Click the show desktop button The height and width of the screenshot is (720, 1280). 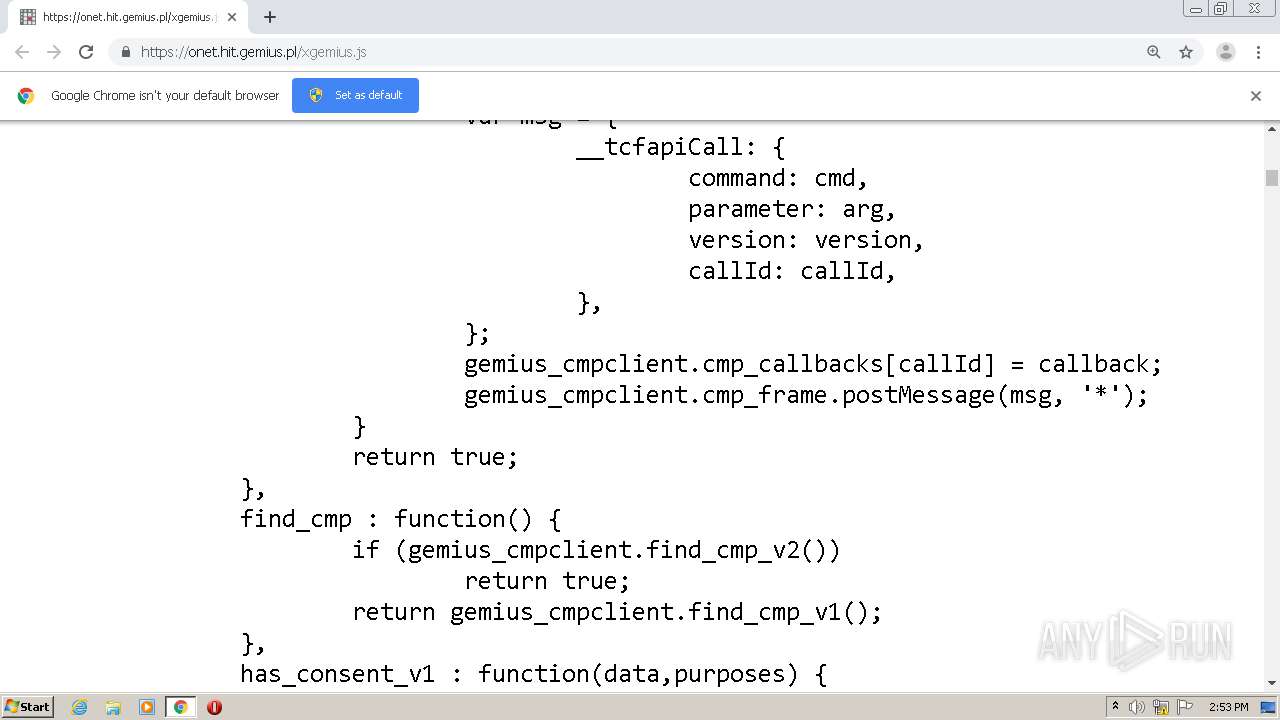pyautogui.click(x=1269, y=707)
